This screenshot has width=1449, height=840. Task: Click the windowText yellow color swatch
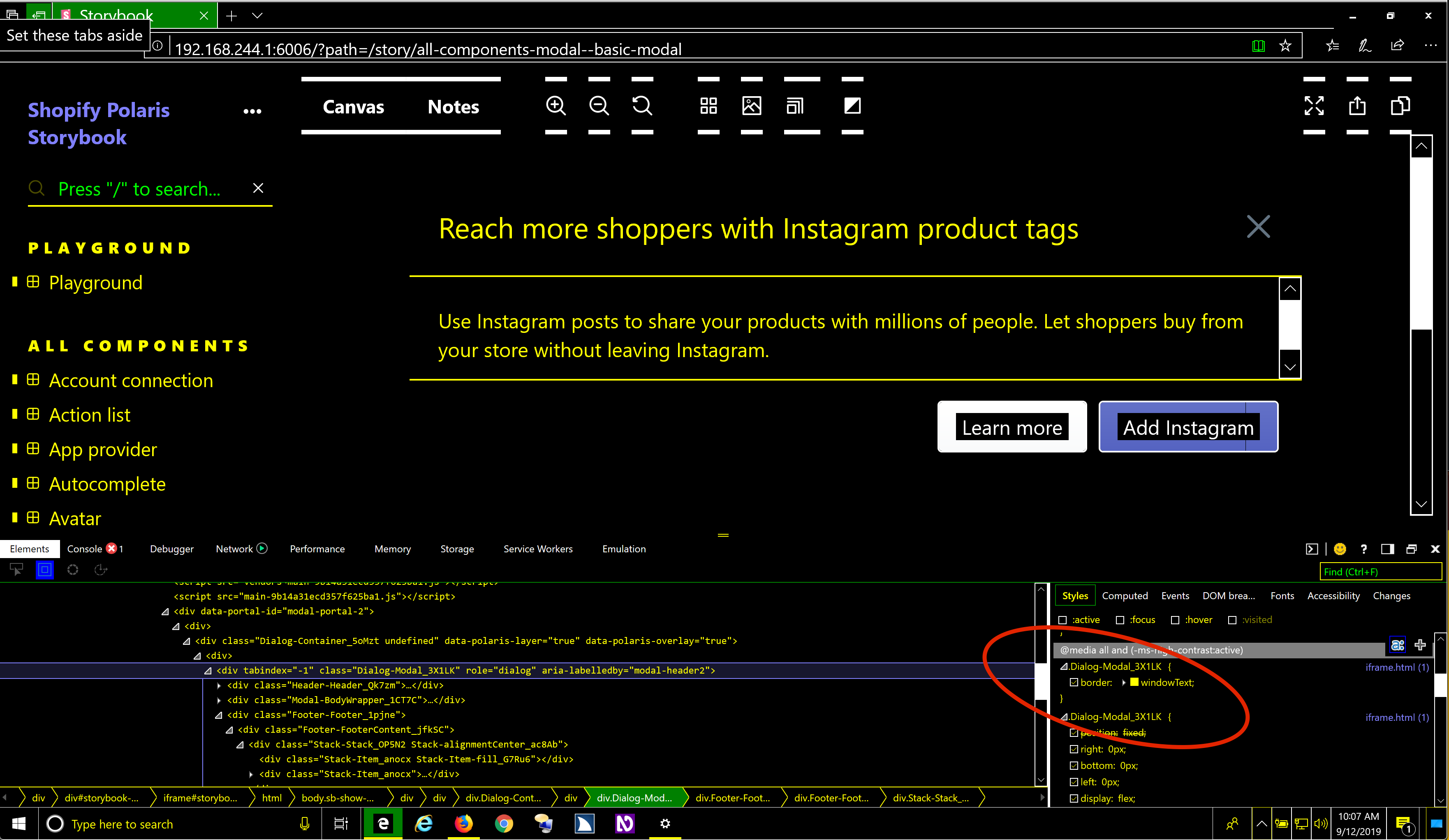click(1134, 683)
